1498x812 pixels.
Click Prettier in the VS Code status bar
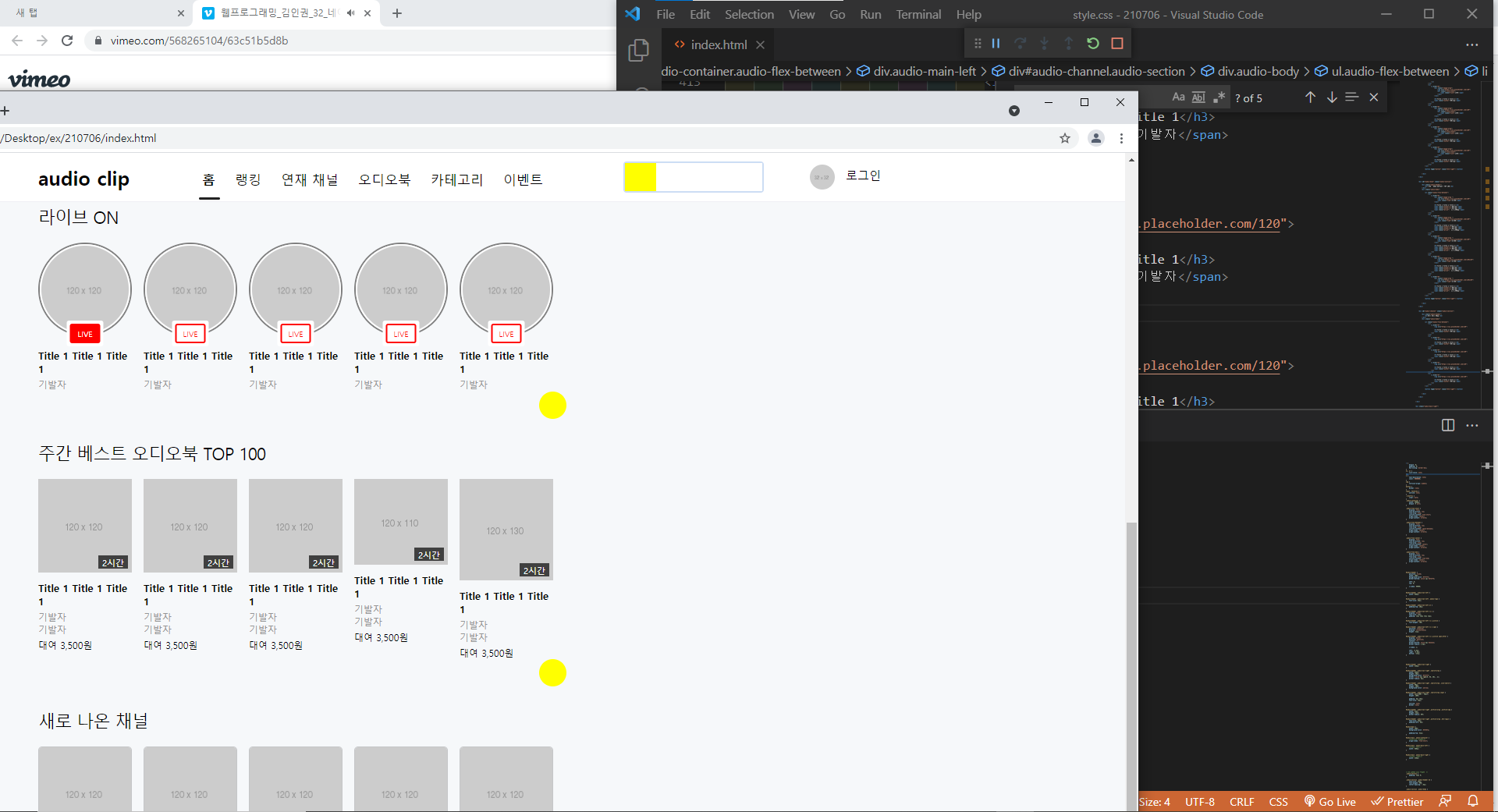1397,802
